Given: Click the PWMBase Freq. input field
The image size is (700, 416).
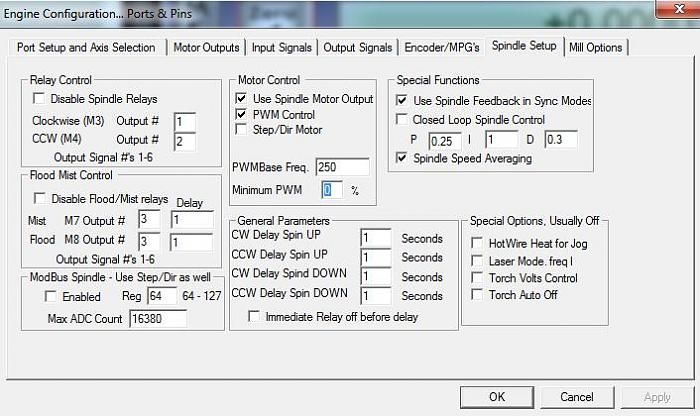Looking at the screenshot, I should point(342,166).
